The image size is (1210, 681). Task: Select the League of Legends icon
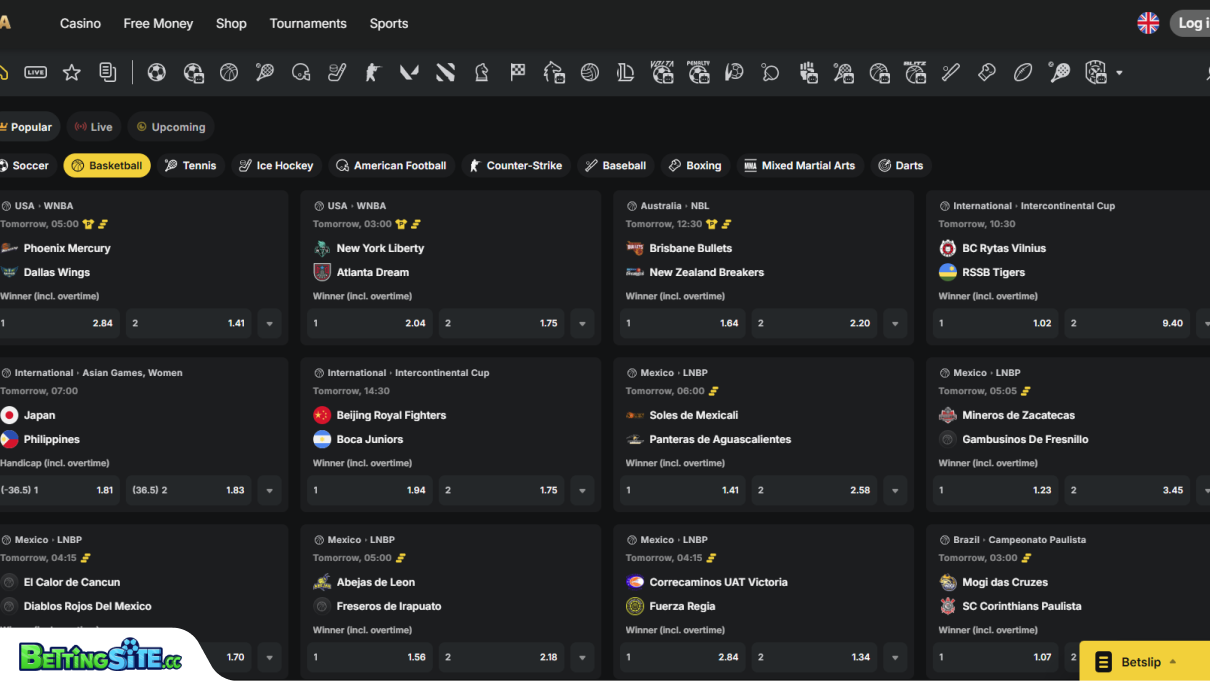coord(626,72)
